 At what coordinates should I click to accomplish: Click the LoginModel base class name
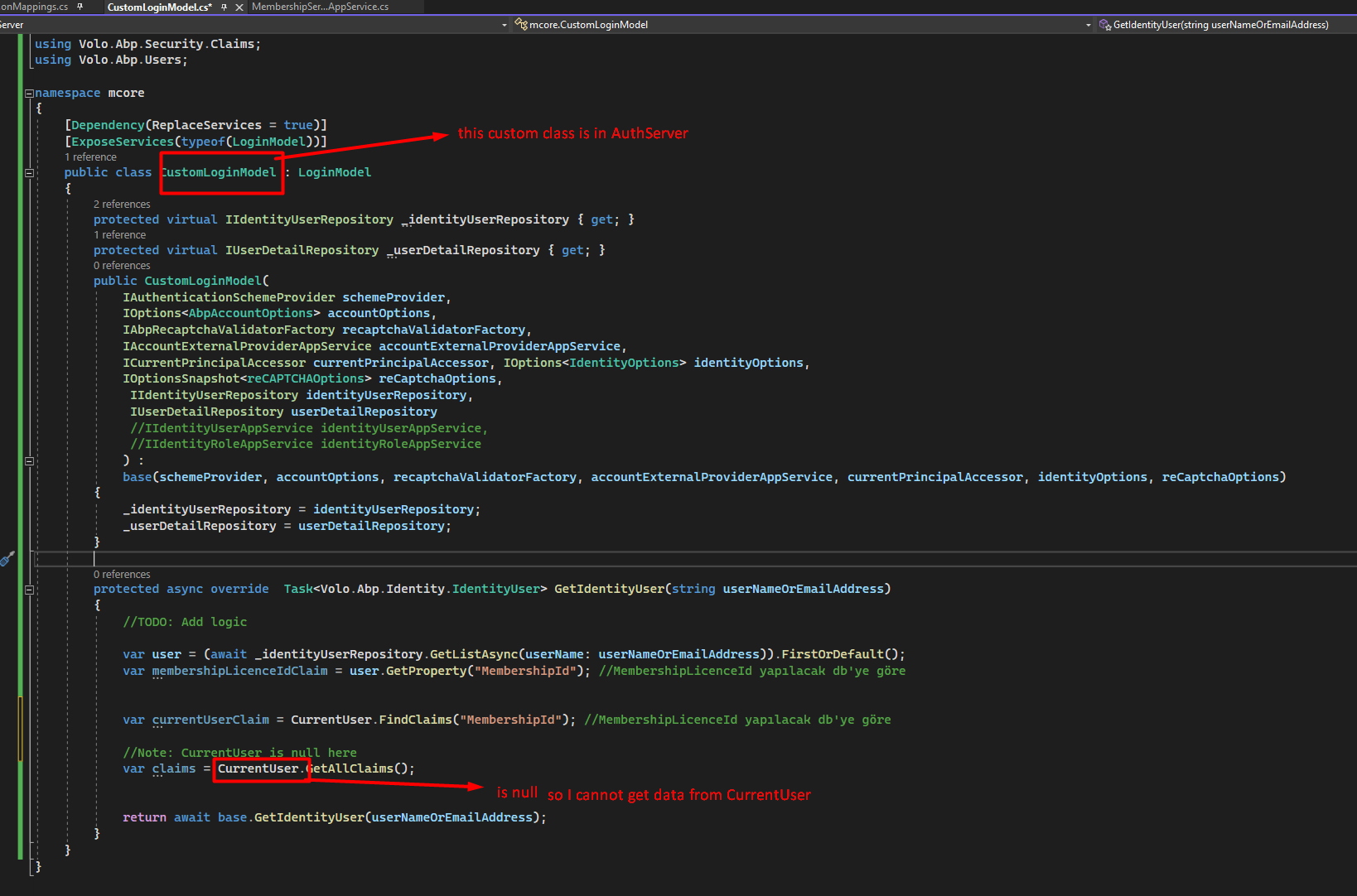coord(334,172)
